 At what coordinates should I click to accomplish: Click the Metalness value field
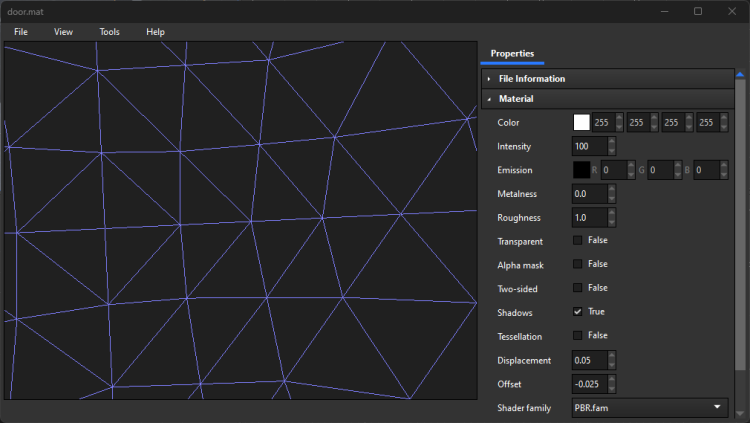(x=588, y=194)
